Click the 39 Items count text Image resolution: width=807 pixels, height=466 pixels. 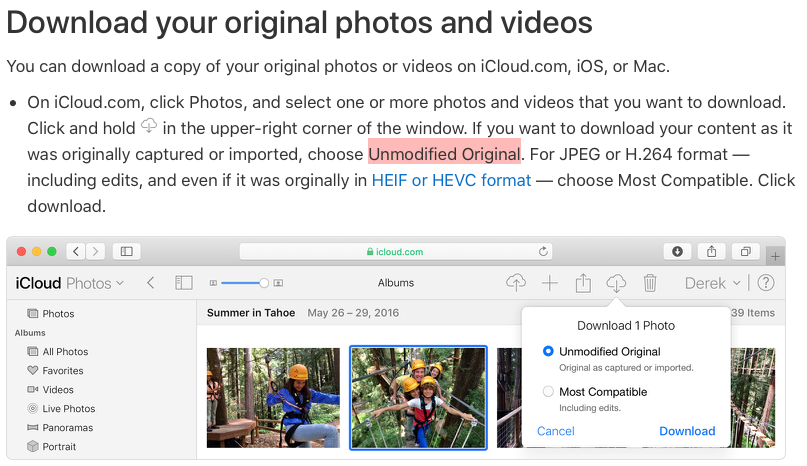tap(753, 313)
